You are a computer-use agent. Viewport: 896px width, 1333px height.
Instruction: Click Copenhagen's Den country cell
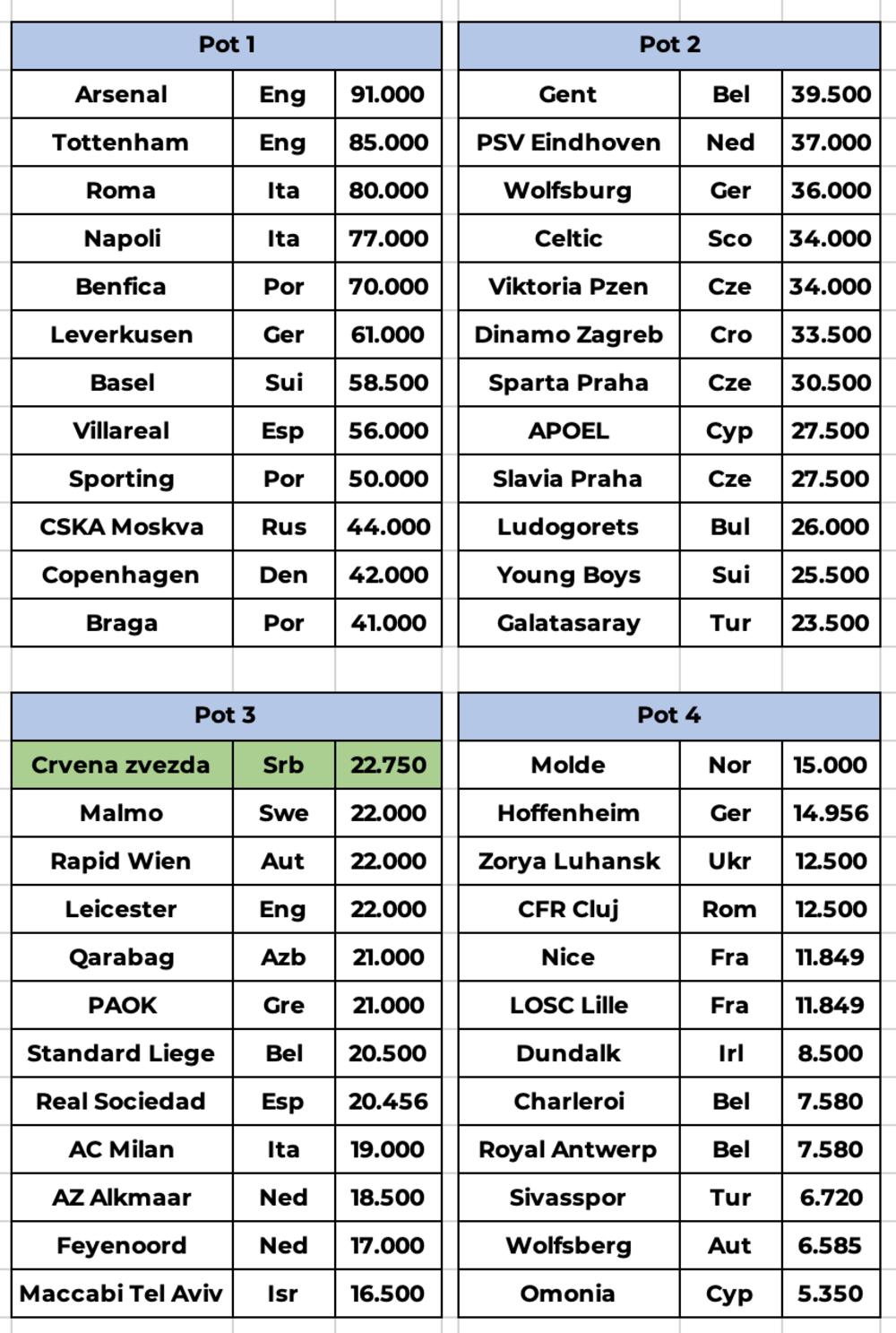(x=283, y=576)
